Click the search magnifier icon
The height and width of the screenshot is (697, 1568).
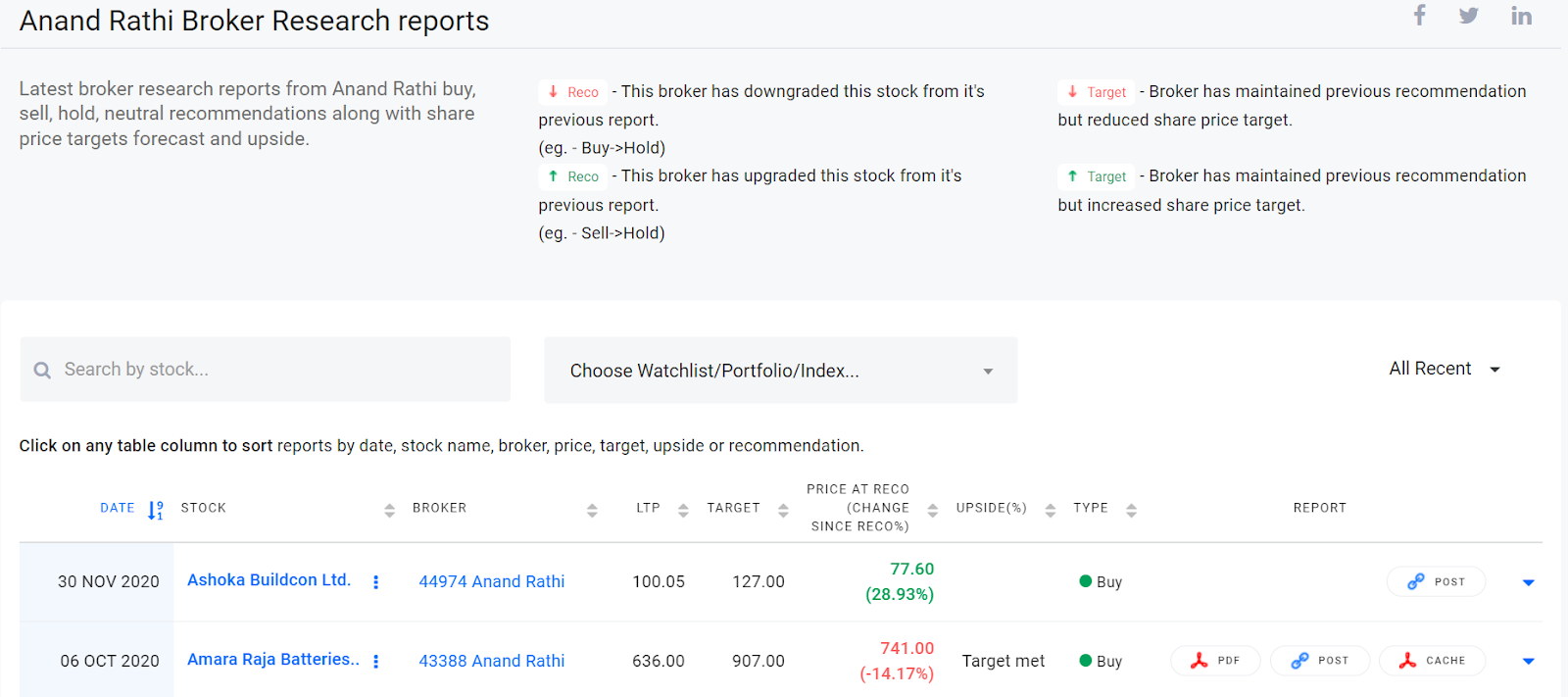click(x=42, y=370)
